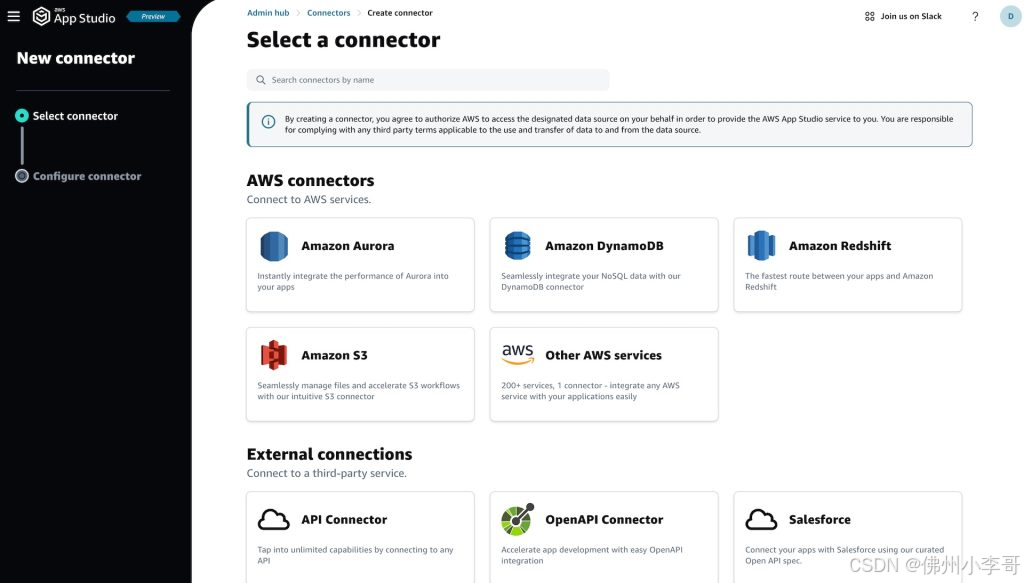Go to Admin hub breadcrumb
The image size is (1024, 583).
tap(268, 13)
